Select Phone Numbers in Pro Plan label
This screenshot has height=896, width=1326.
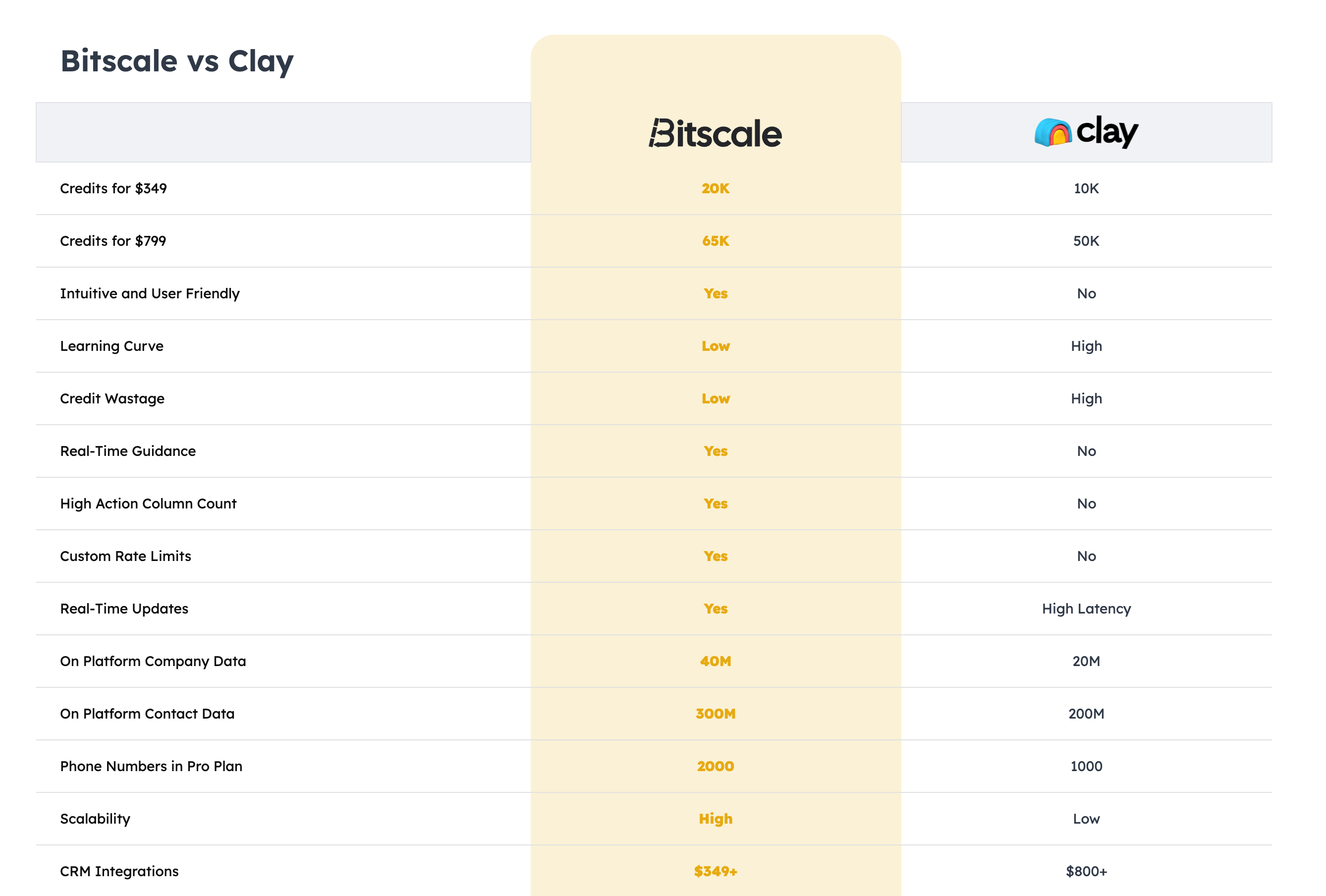[x=151, y=766]
